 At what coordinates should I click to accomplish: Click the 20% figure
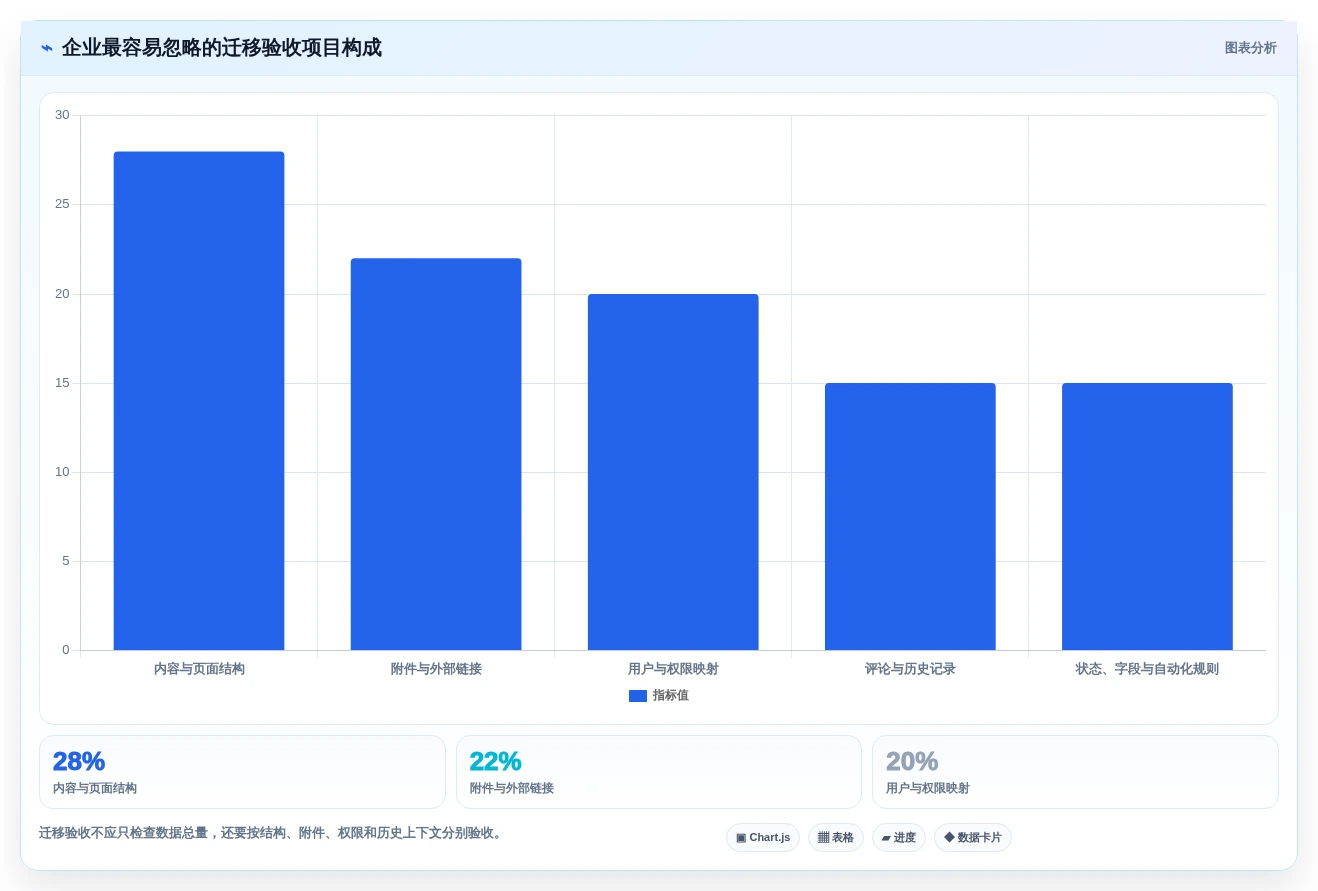(912, 762)
